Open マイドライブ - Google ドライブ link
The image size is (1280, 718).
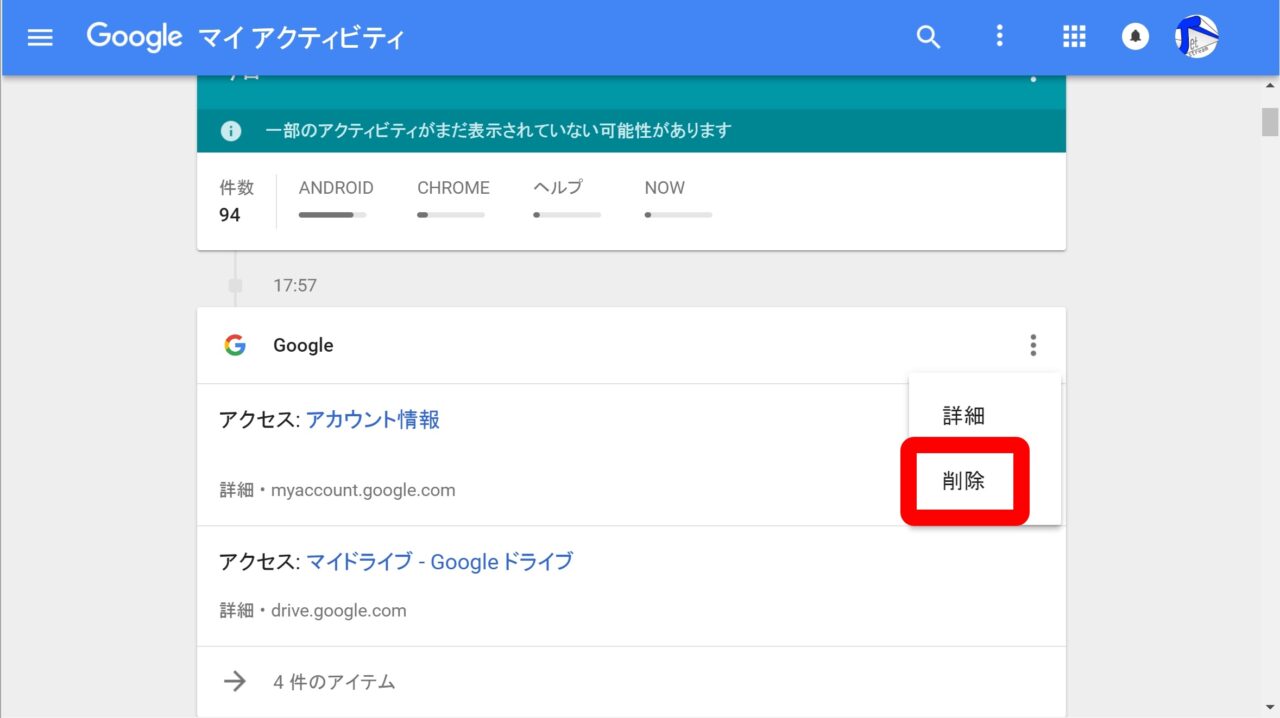coord(439,562)
